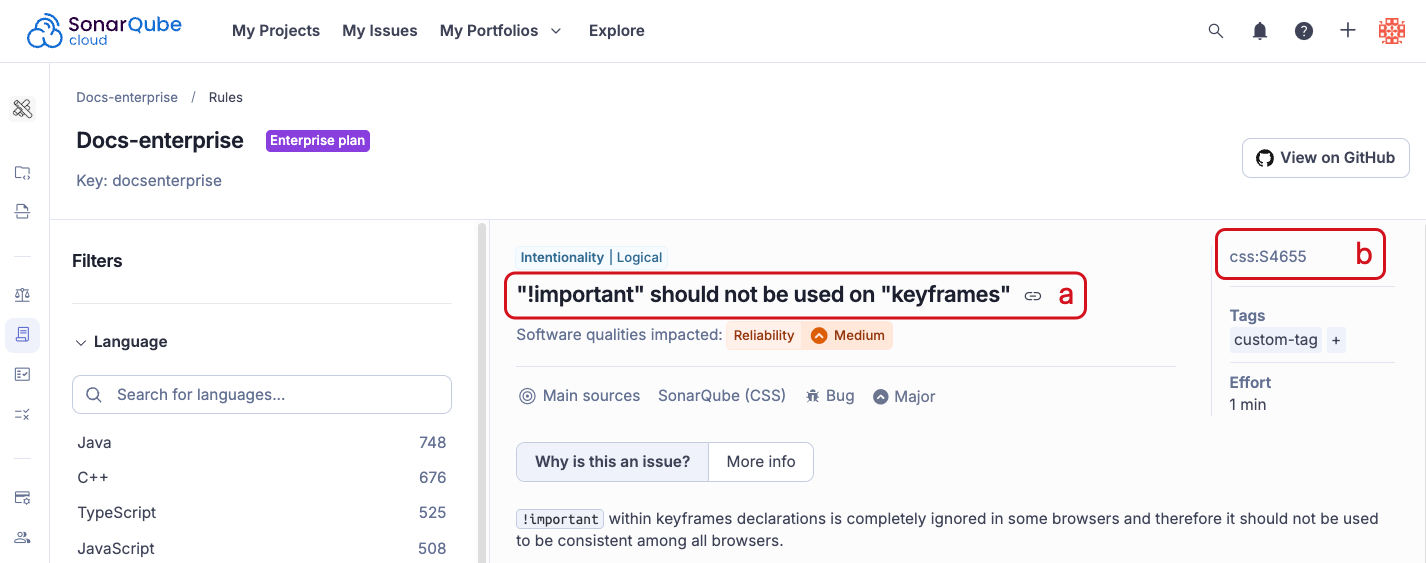Go to Docs-enterprise breadcrumb link
The height and width of the screenshot is (563, 1426).
click(127, 98)
